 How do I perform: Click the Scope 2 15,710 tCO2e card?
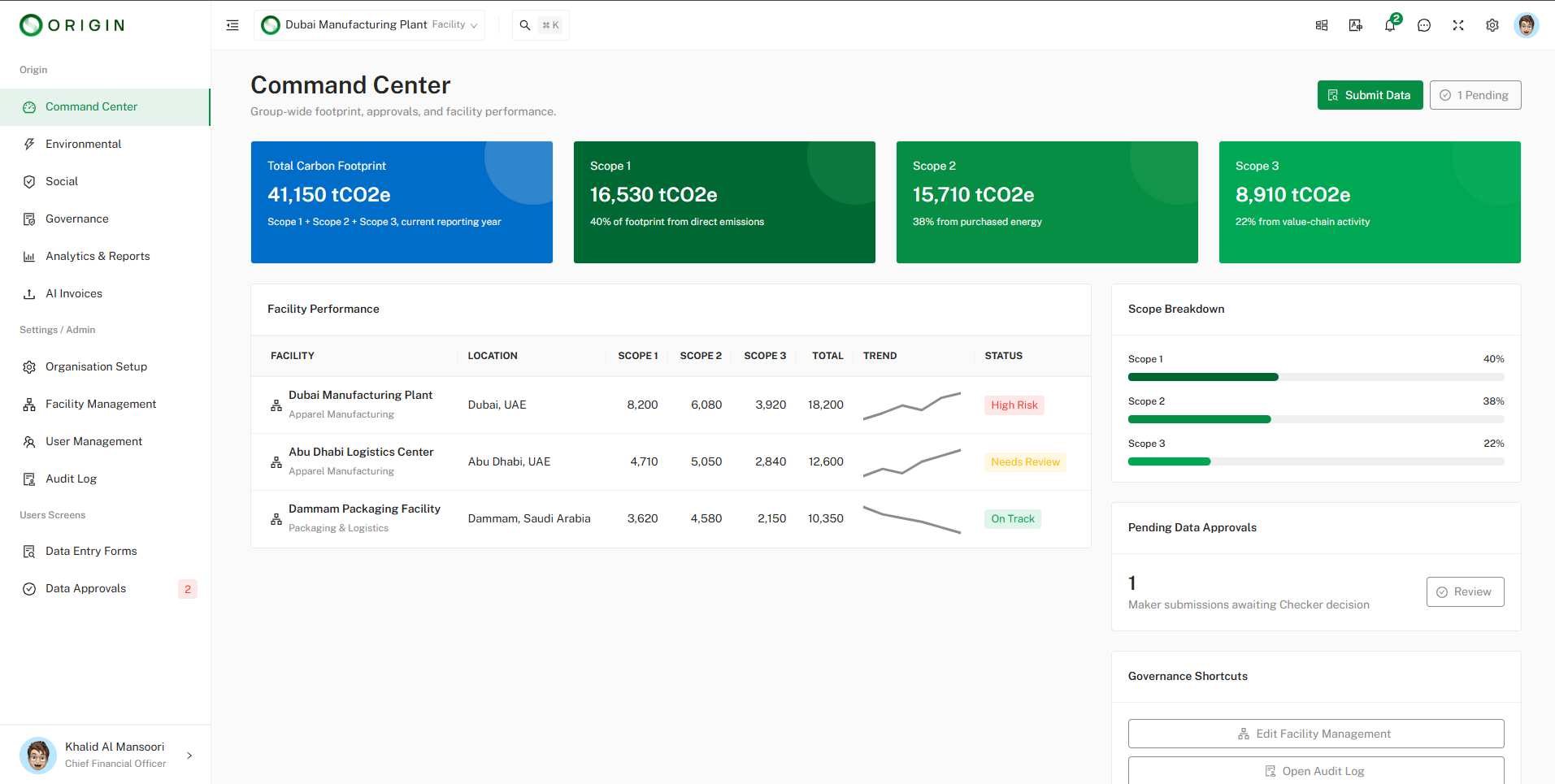1047,202
